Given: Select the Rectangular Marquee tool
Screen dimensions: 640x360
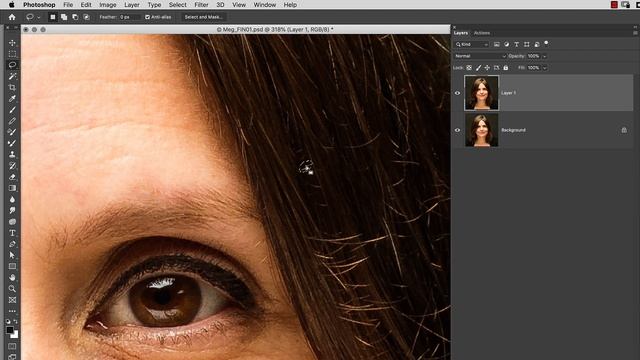Looking at the screenshot, I should click(12, 54).
